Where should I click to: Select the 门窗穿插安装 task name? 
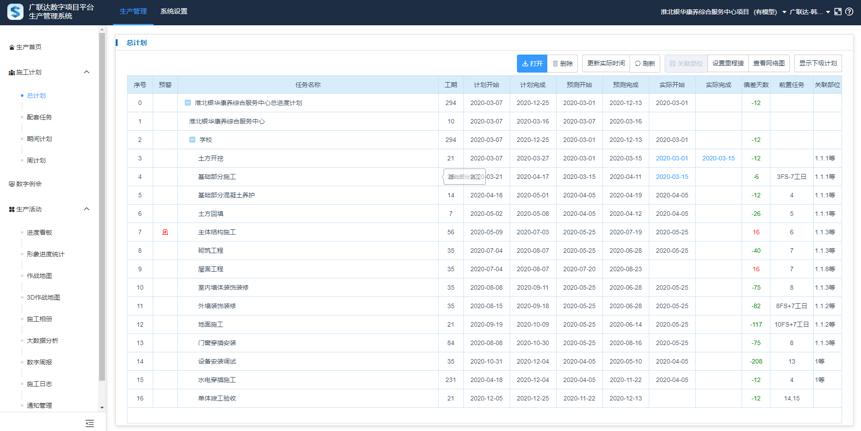point(217,343)
